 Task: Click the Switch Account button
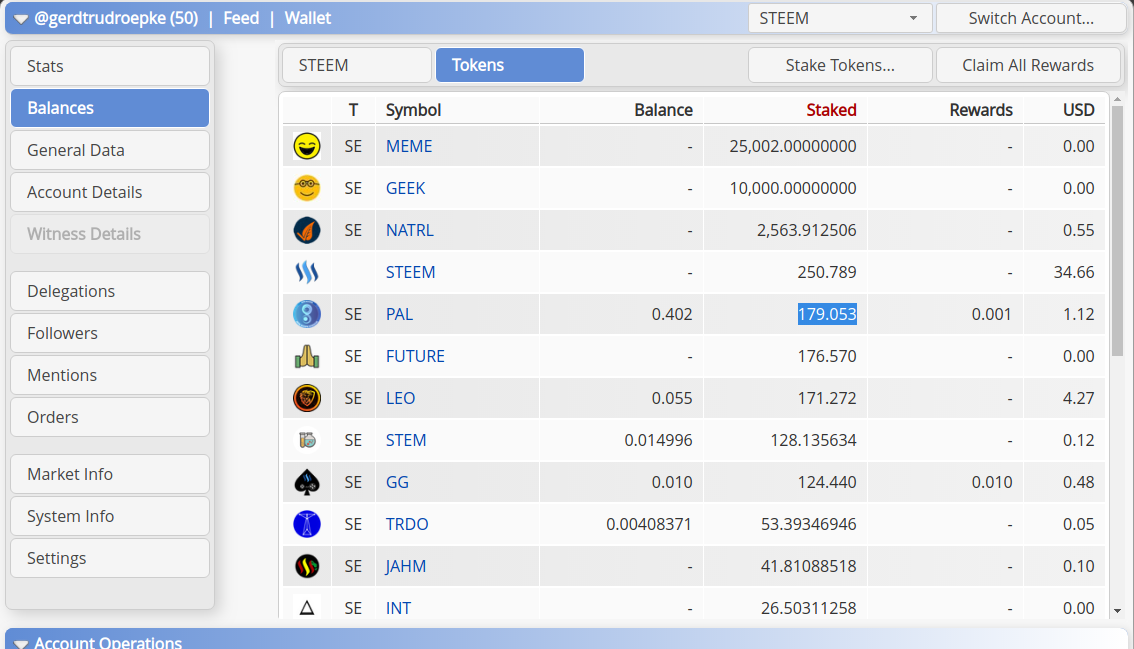1031,18
